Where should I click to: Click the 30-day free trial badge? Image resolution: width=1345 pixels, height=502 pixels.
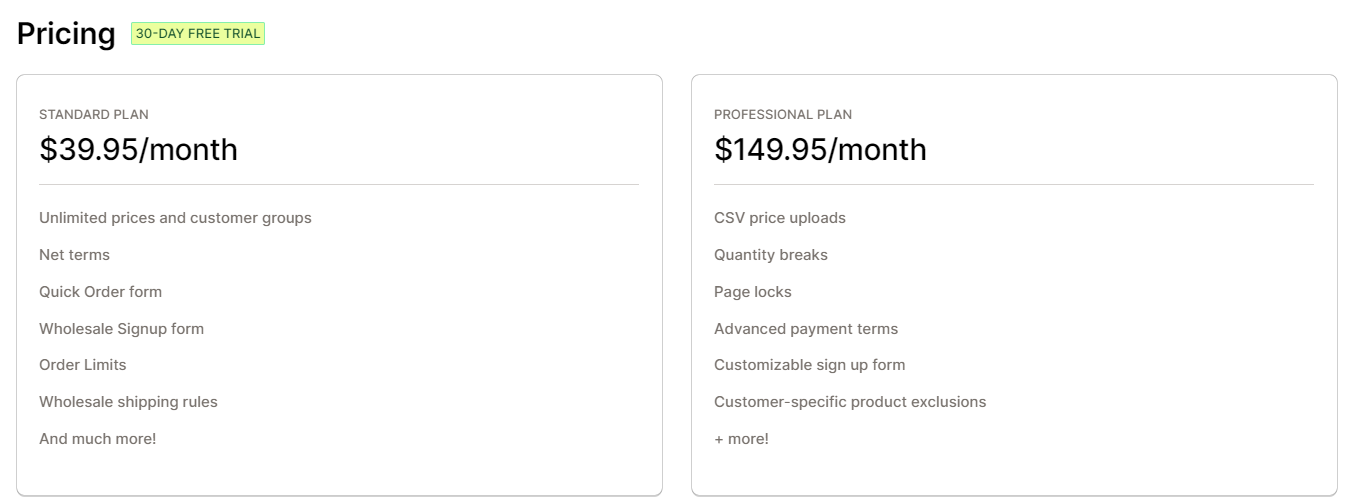point(198,34)
